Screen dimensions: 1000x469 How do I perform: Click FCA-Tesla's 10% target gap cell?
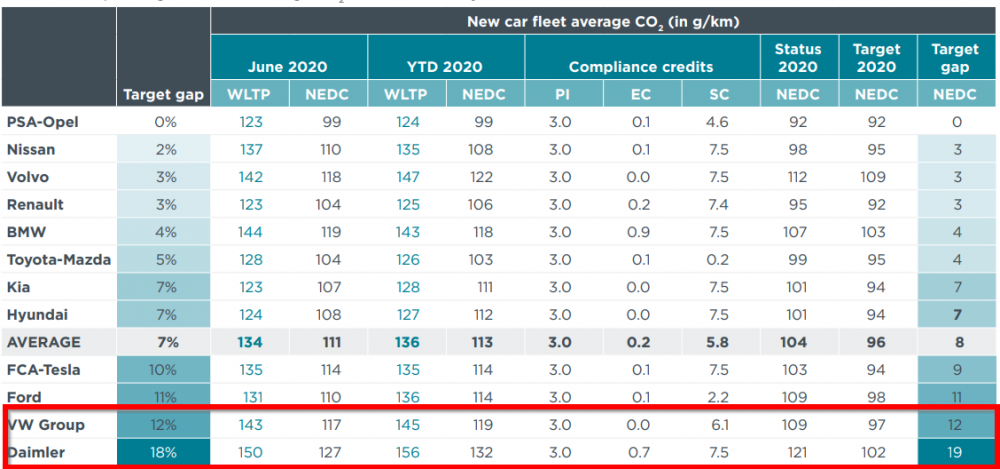point(164,369)
